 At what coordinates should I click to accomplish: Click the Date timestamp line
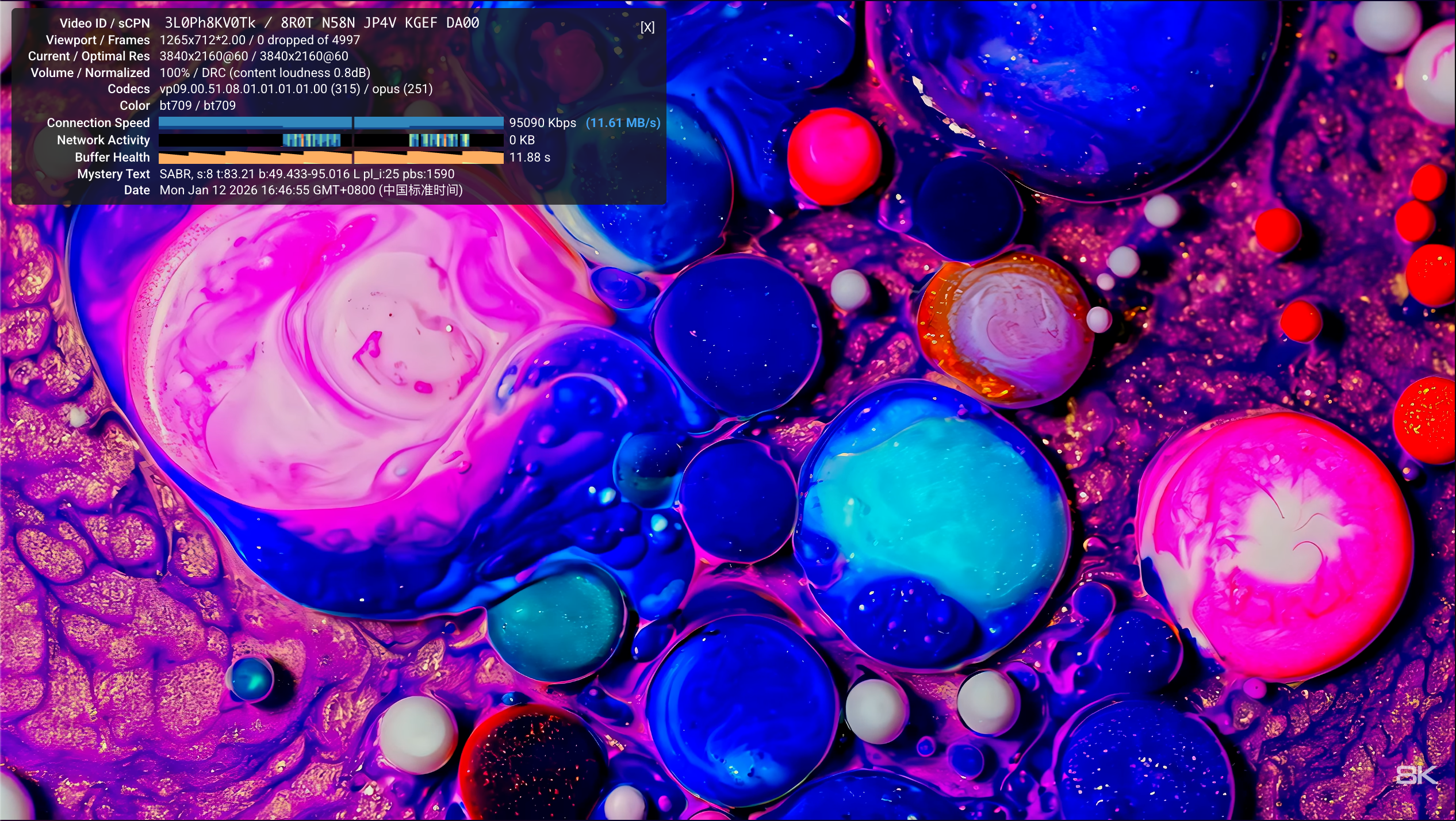(x=311, y=190)
